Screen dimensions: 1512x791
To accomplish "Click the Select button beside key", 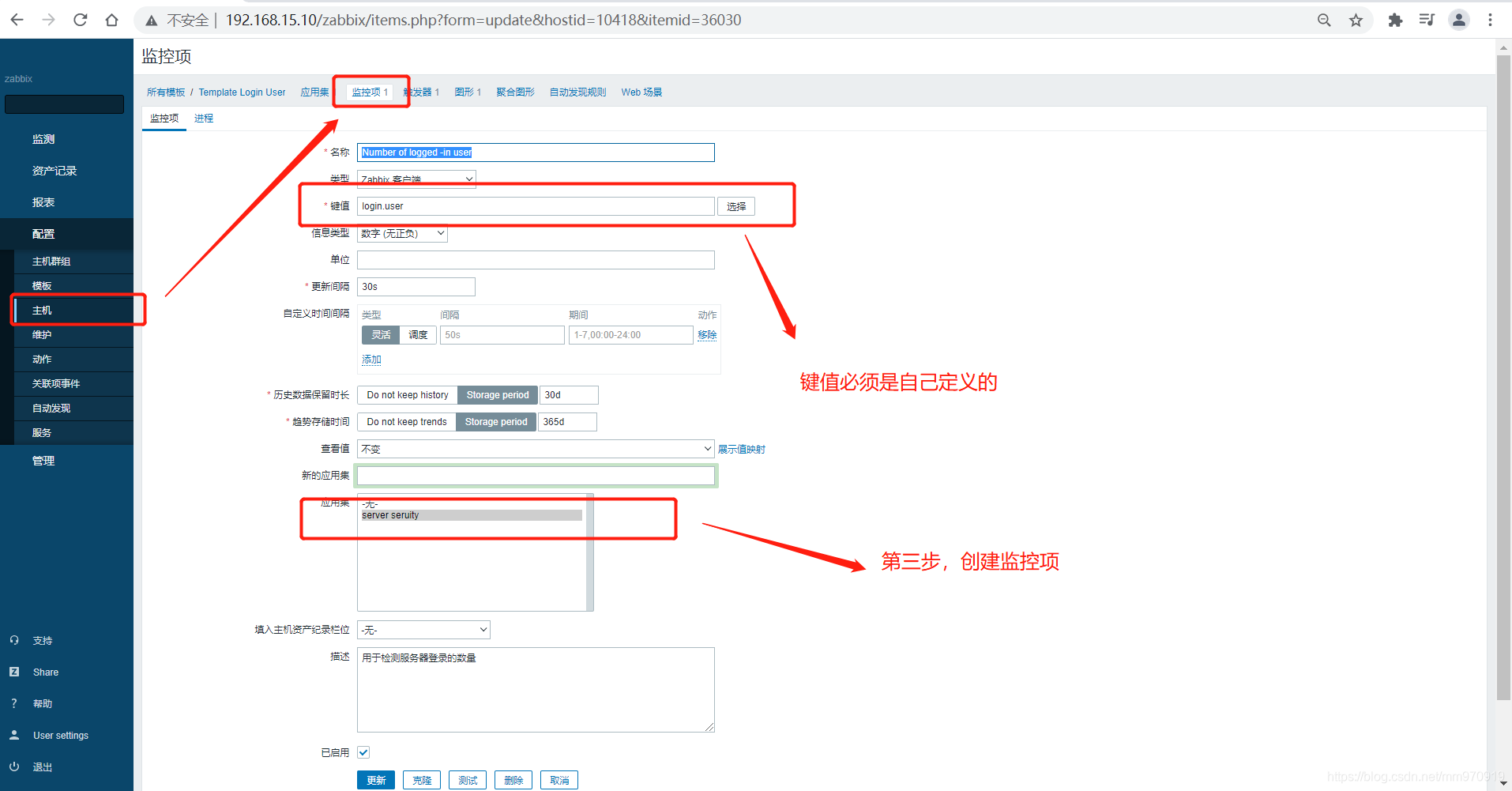I will click(x=736, y=206).
